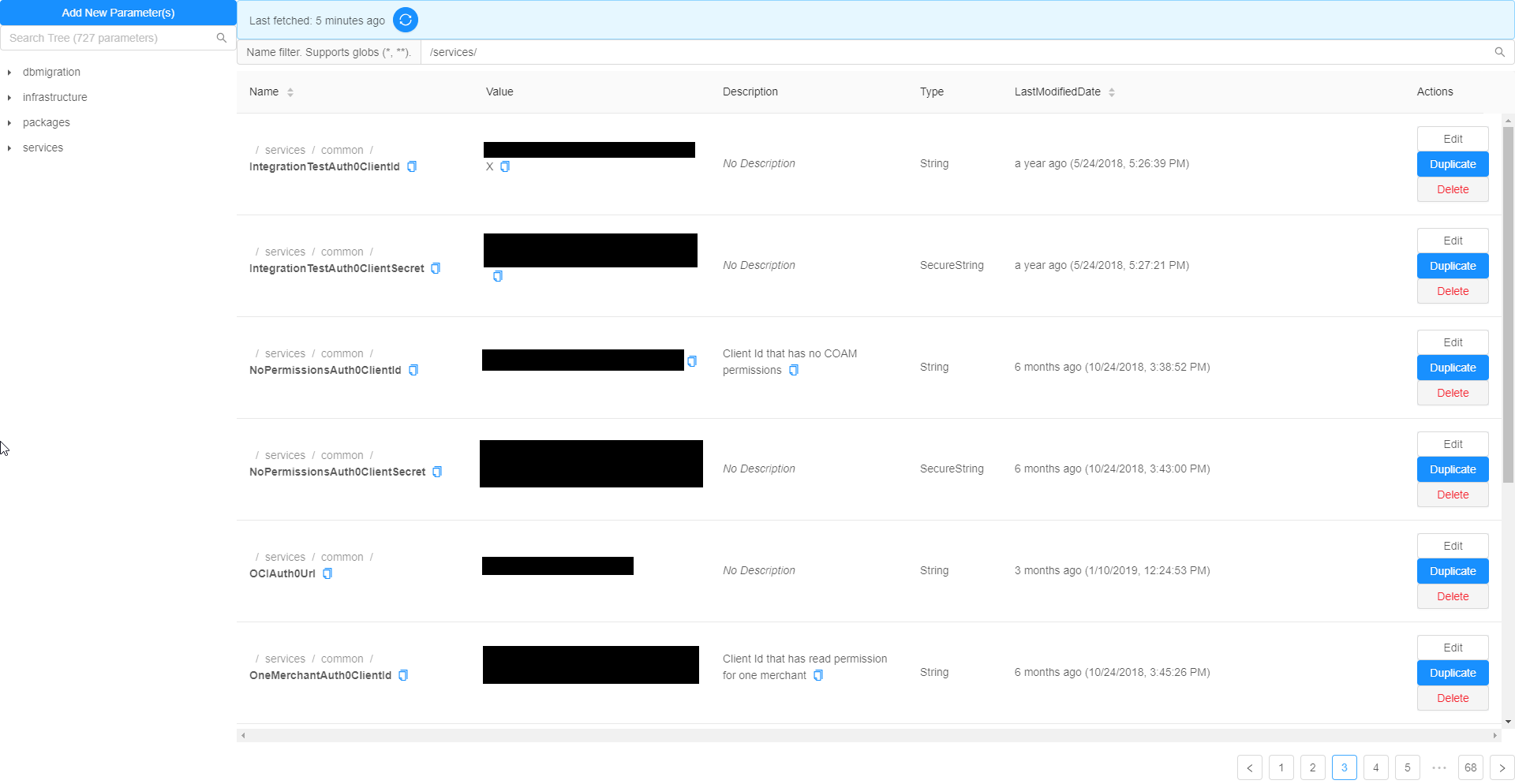Expand the services tree node

(9, 148)
